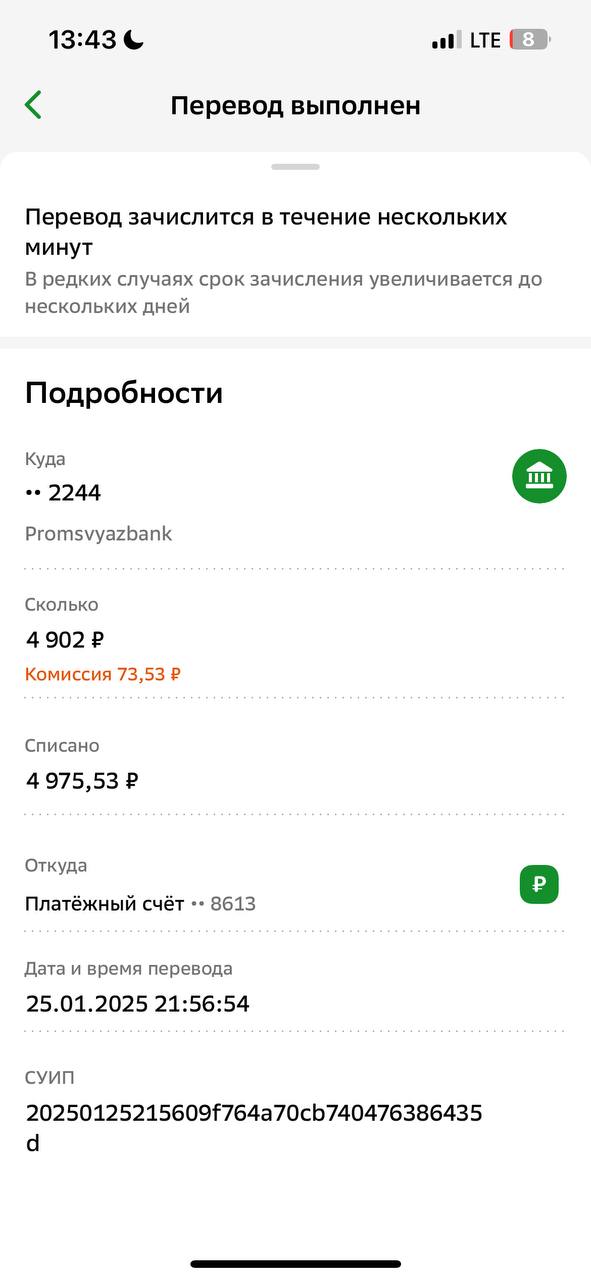Tap the home indicator bar at bottom
Viewport: 591px width, 1280px height.
point(295,1264)
